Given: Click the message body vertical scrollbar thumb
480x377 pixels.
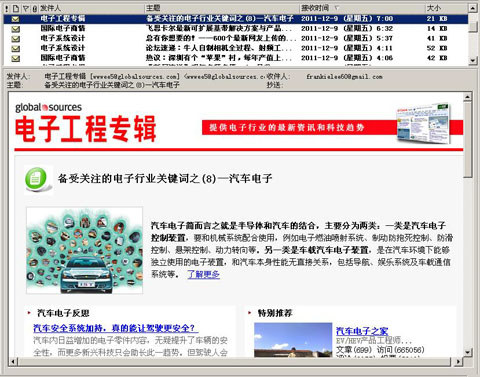Looking at the screenshot, I should coord(467,140).
